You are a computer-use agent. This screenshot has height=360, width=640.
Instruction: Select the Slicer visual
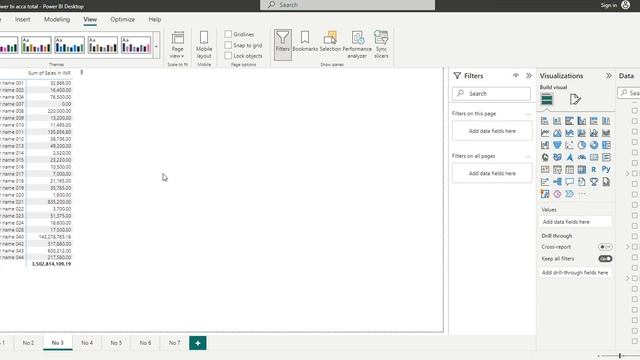pos(557,170)
